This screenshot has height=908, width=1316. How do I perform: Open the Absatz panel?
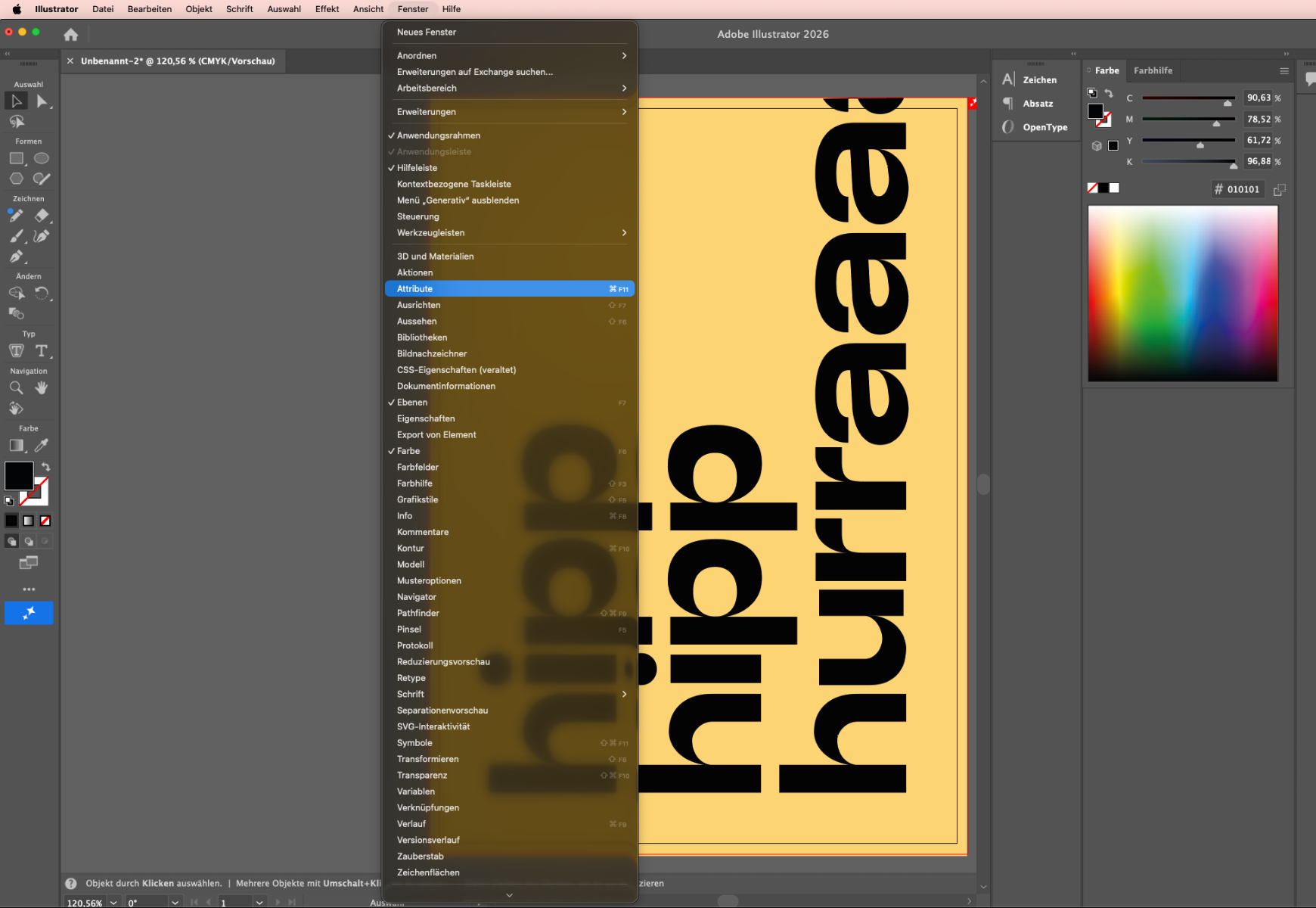pos(1028,104)
